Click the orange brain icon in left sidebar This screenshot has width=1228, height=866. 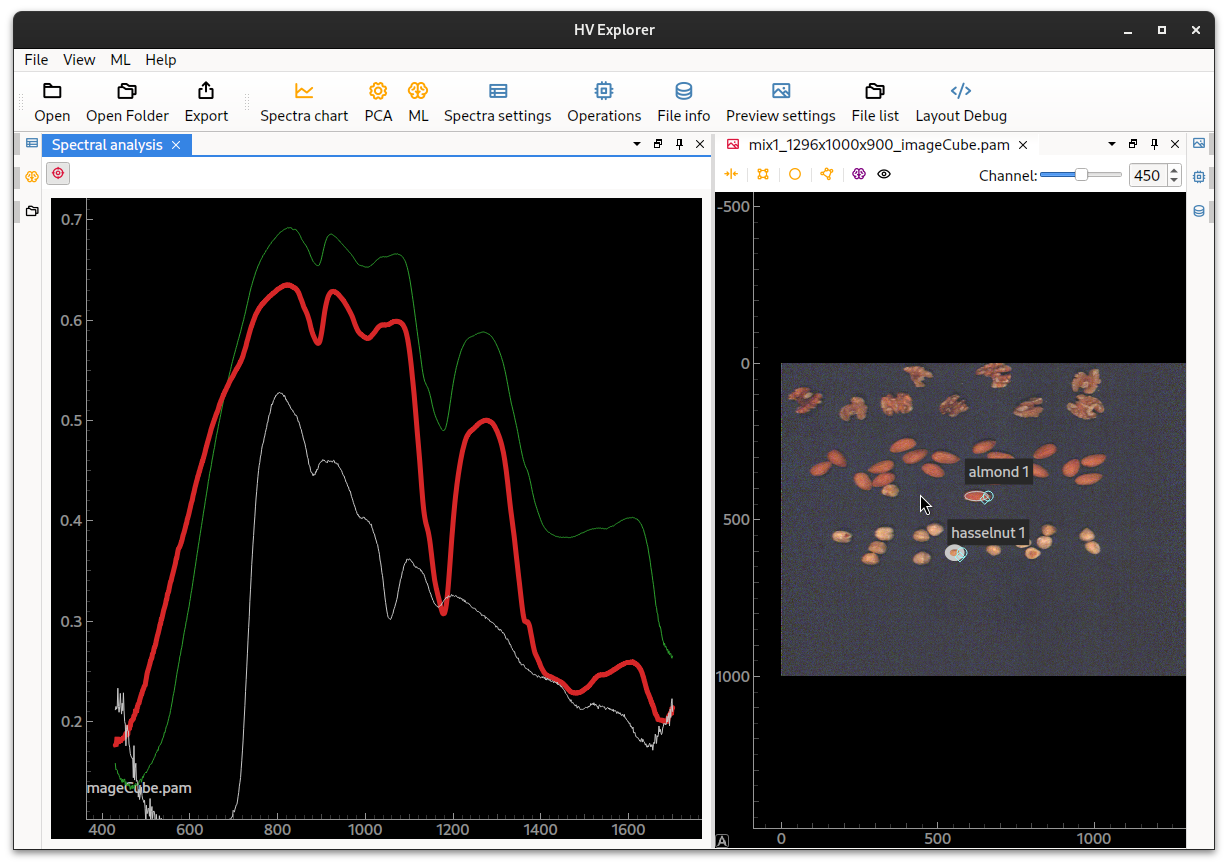tap(32, 177)
